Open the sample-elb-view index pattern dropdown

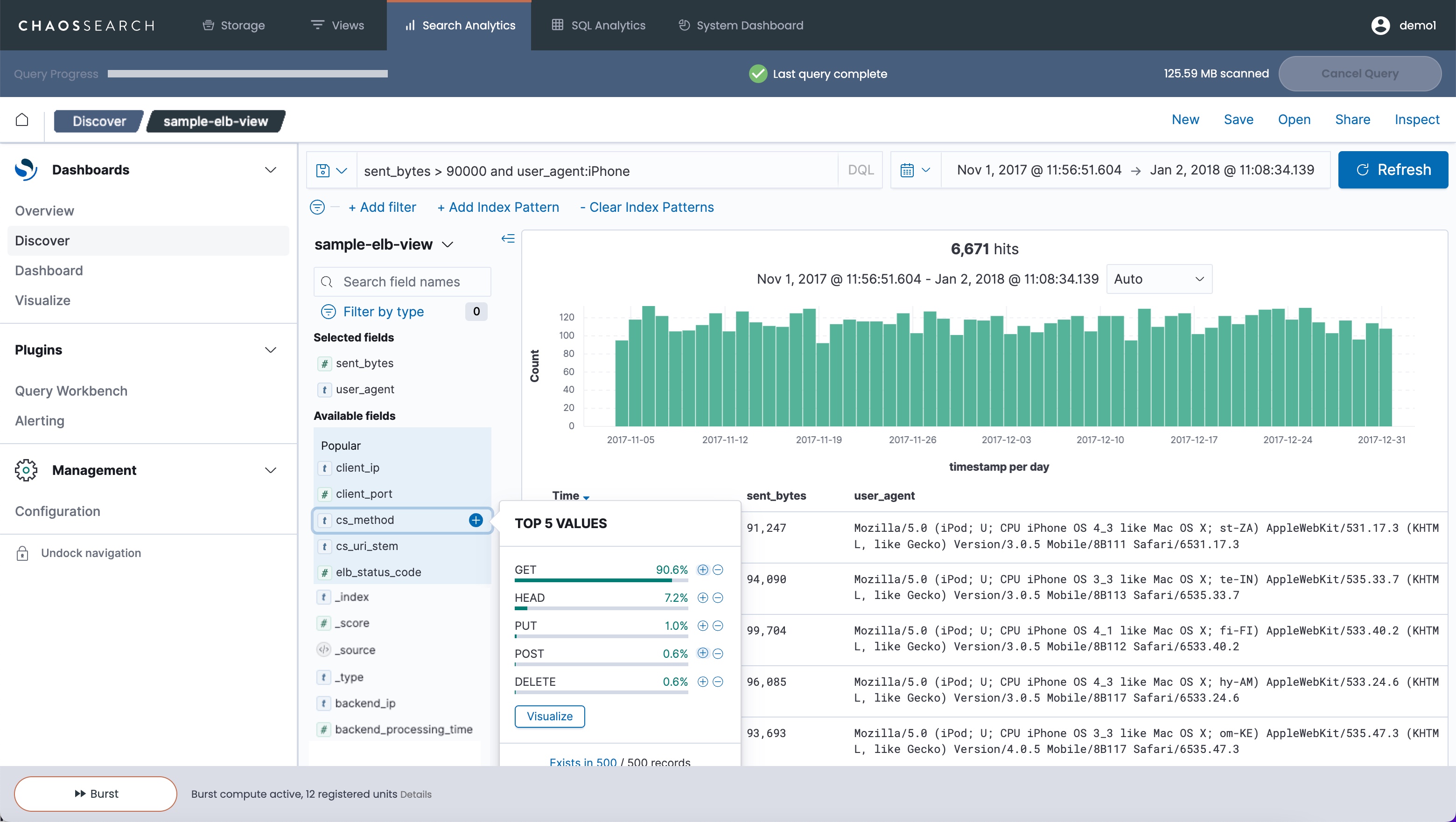(384, 244)
